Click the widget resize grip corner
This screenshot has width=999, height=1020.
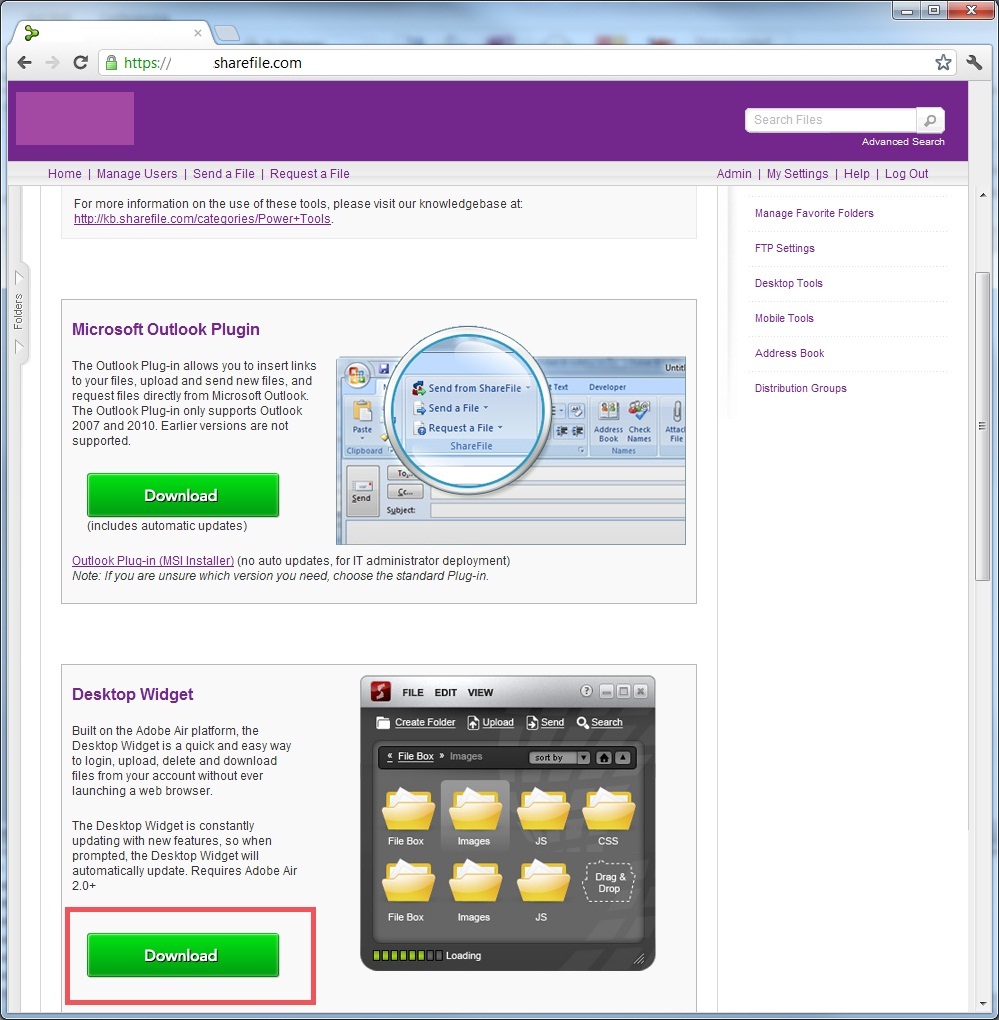639,958
